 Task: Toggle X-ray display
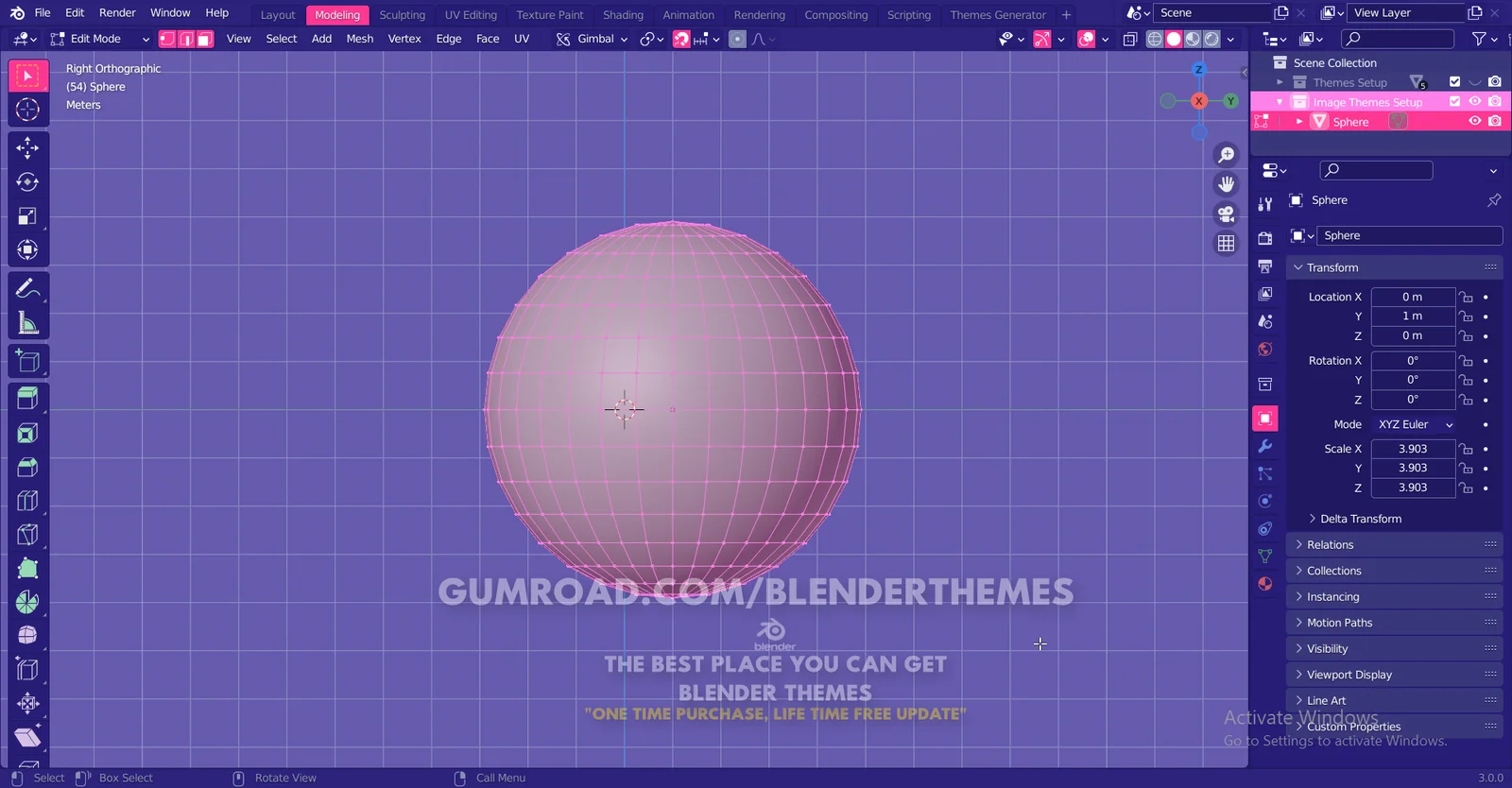[1130, 39]
